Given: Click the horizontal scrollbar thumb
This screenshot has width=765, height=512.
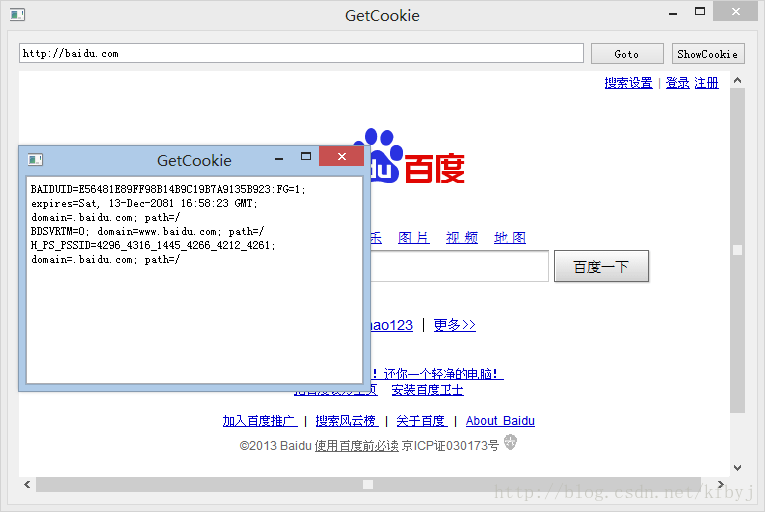Looking at the screenshot, I should click(368, 484).
